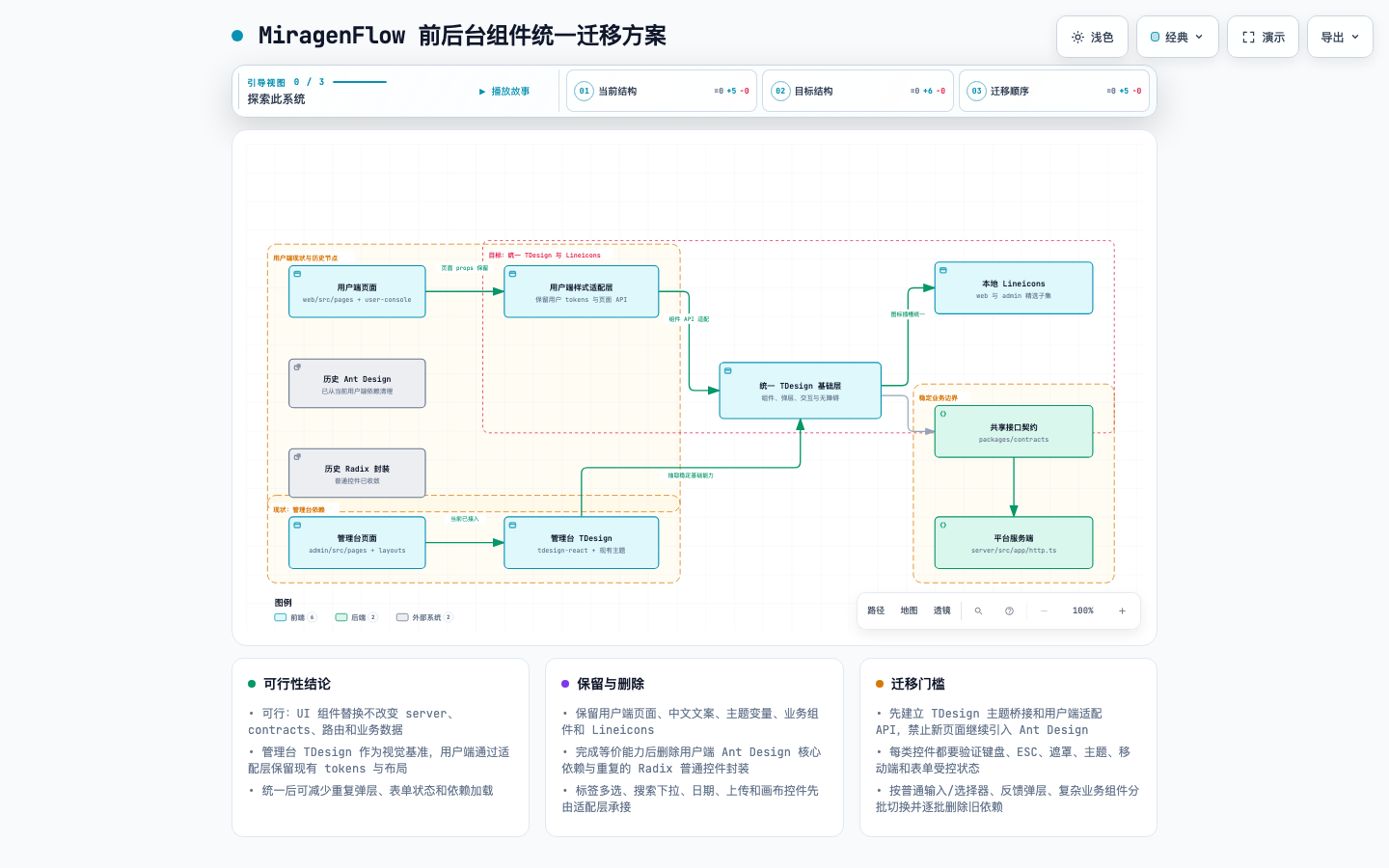Image resolution: width=1389 pixels, height=868 pixels.
Task: Click the fullscreen icon on 演示 button
Action: [x=1248, y=37]
